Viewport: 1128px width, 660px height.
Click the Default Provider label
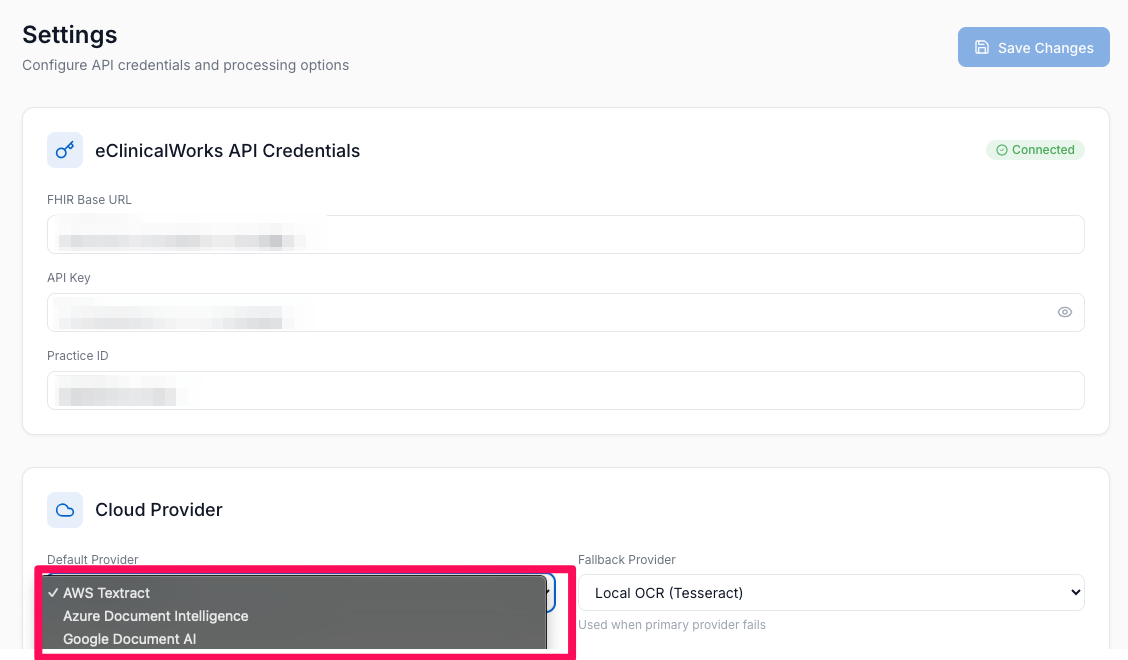coord(93,559)
